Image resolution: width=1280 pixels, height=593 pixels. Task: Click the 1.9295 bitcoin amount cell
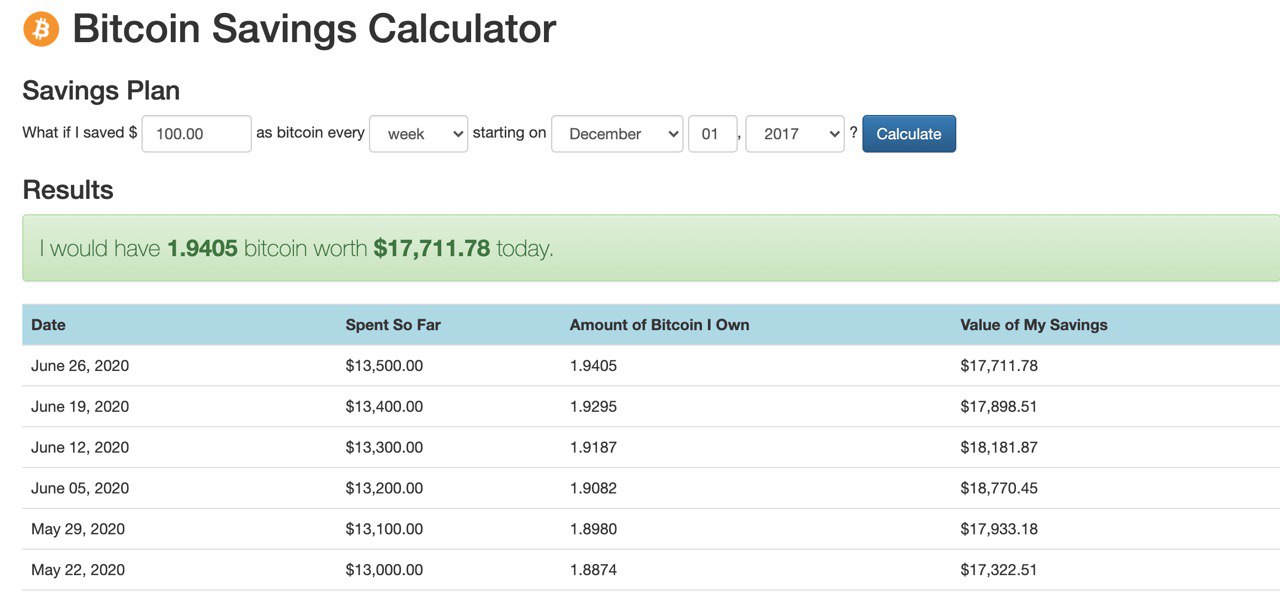[593, 407]
